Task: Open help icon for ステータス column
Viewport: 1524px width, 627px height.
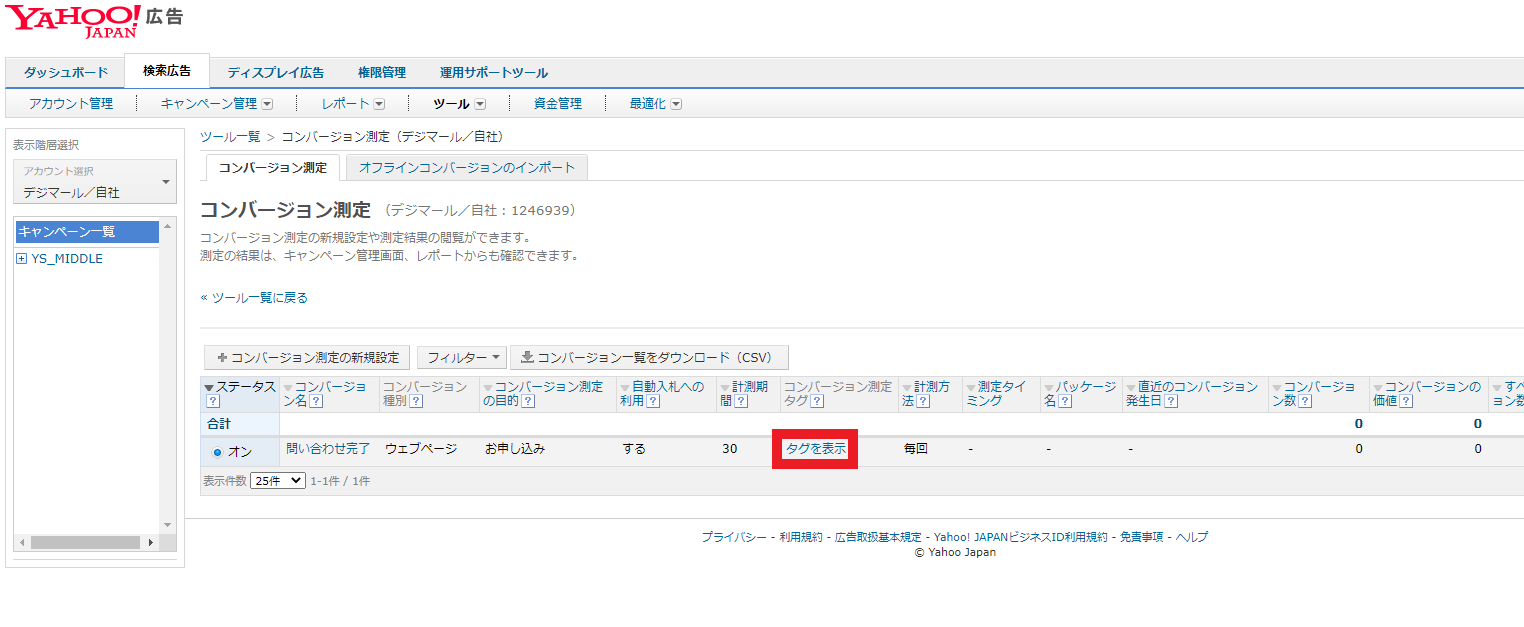Action: coord(212,401)
